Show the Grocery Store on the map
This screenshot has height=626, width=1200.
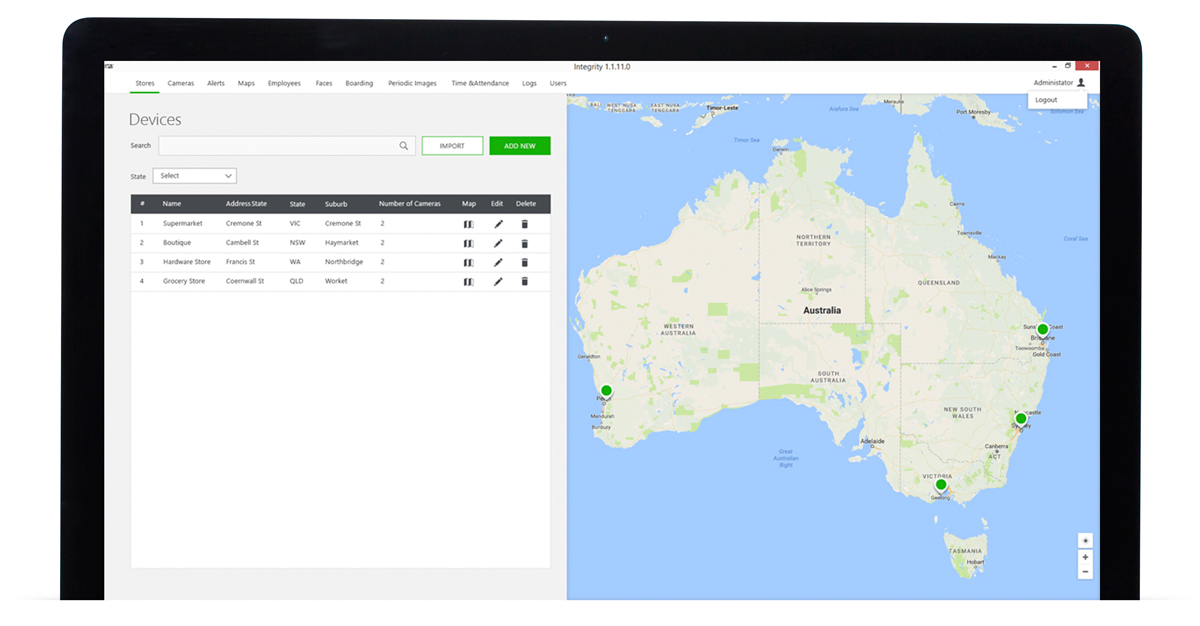pos(468,282)
